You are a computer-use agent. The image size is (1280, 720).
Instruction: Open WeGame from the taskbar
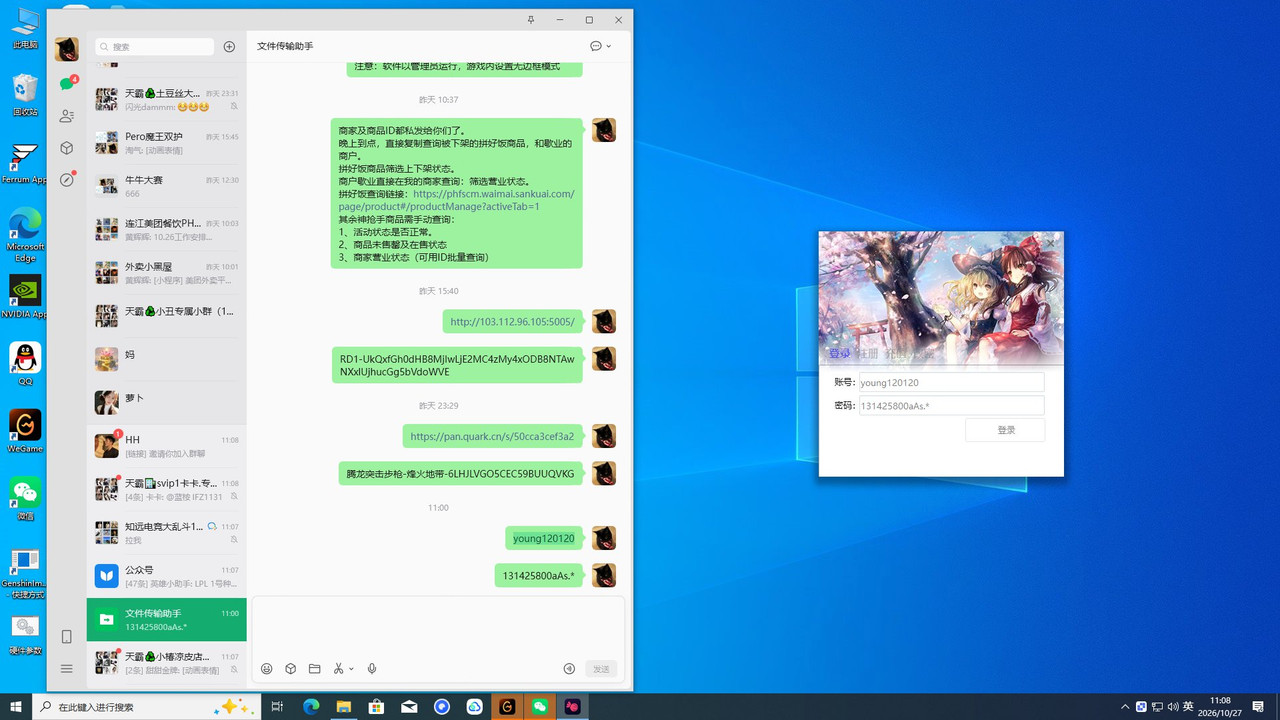point(507,707)
